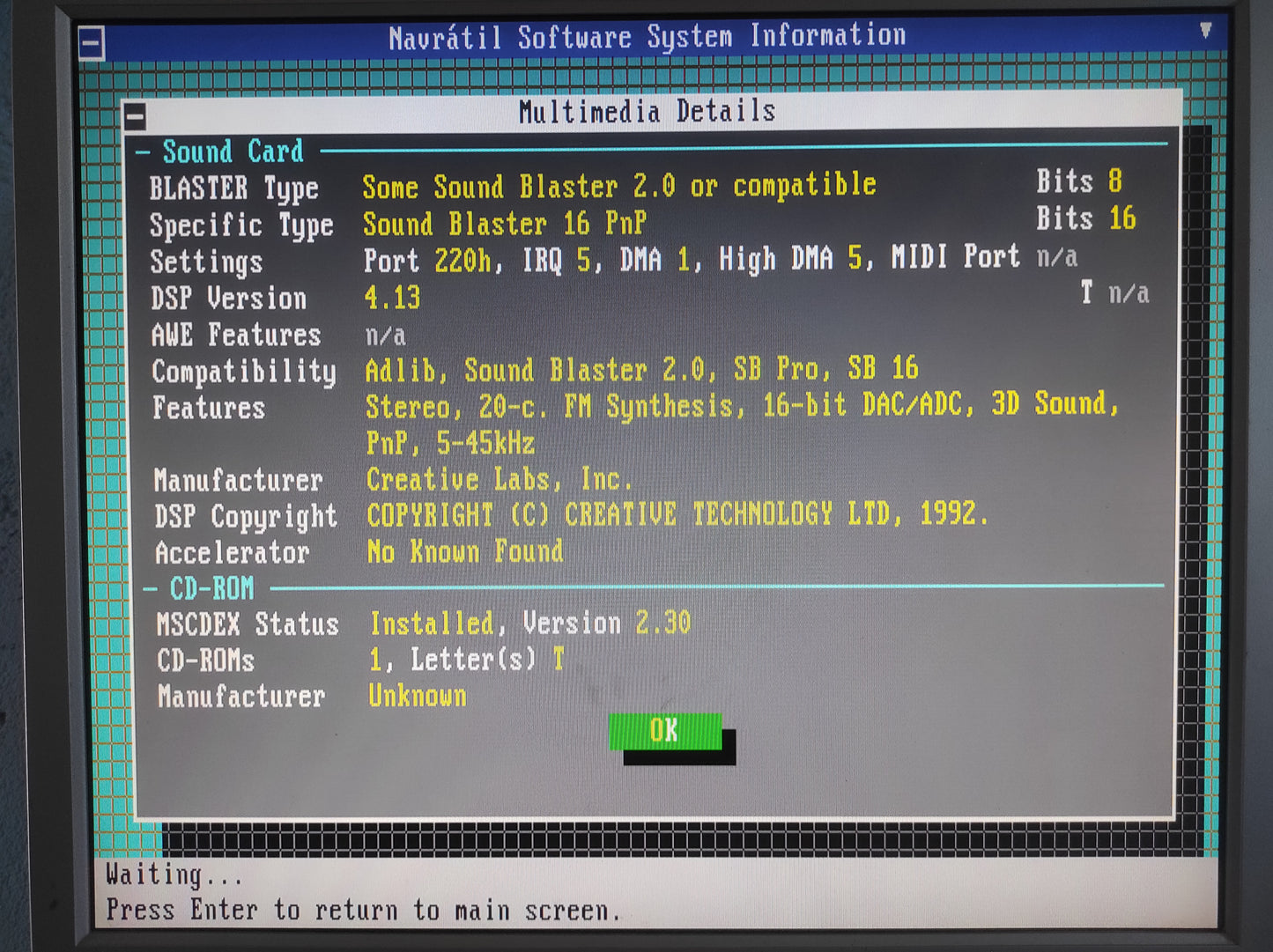Image resolution: width=1273 pixels, height=952 pixels.
Task: Click the 'DSP Copyright' label
Action: [x=246, y=517]
